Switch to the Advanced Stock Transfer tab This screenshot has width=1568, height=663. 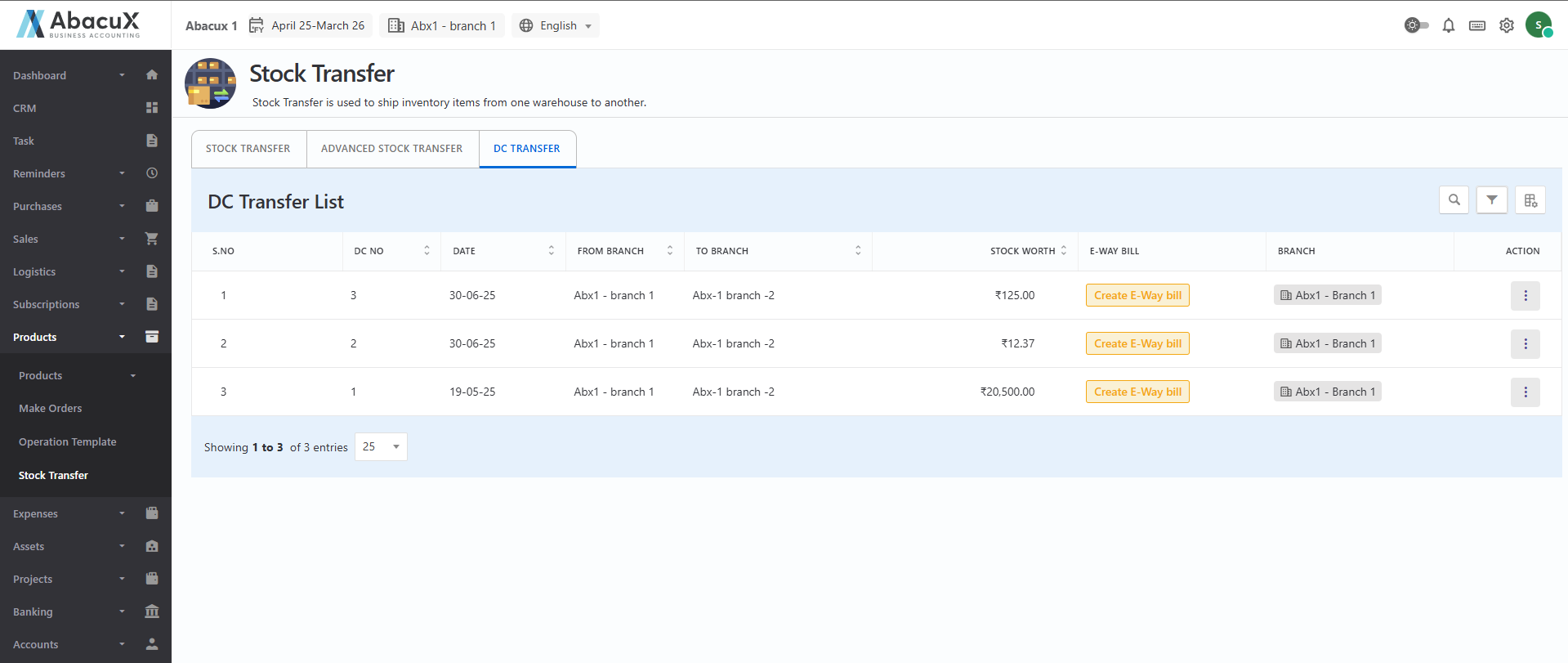391,149
